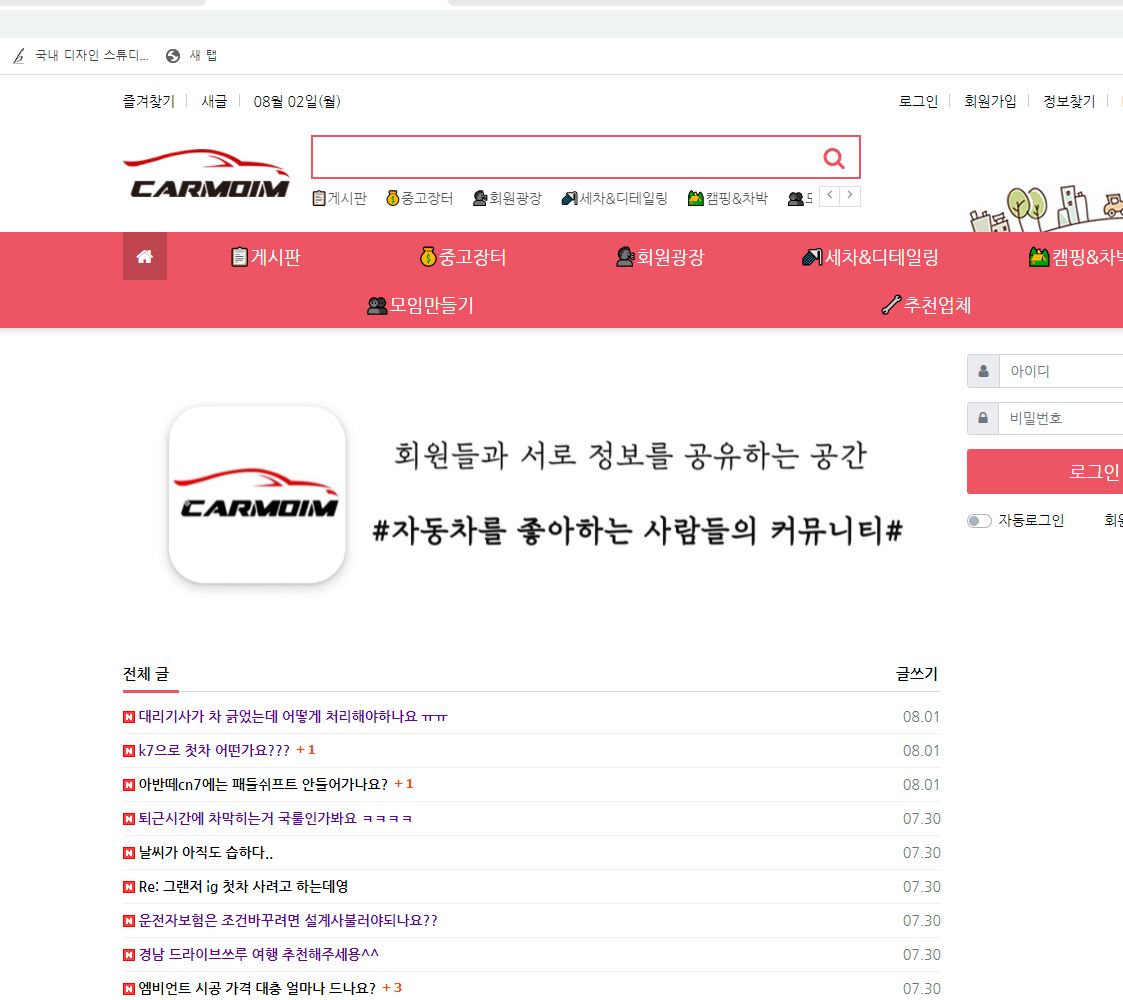Focus the 아이디 input field
This screenshot has width=1123, height=1000.
coord(1061,371)
